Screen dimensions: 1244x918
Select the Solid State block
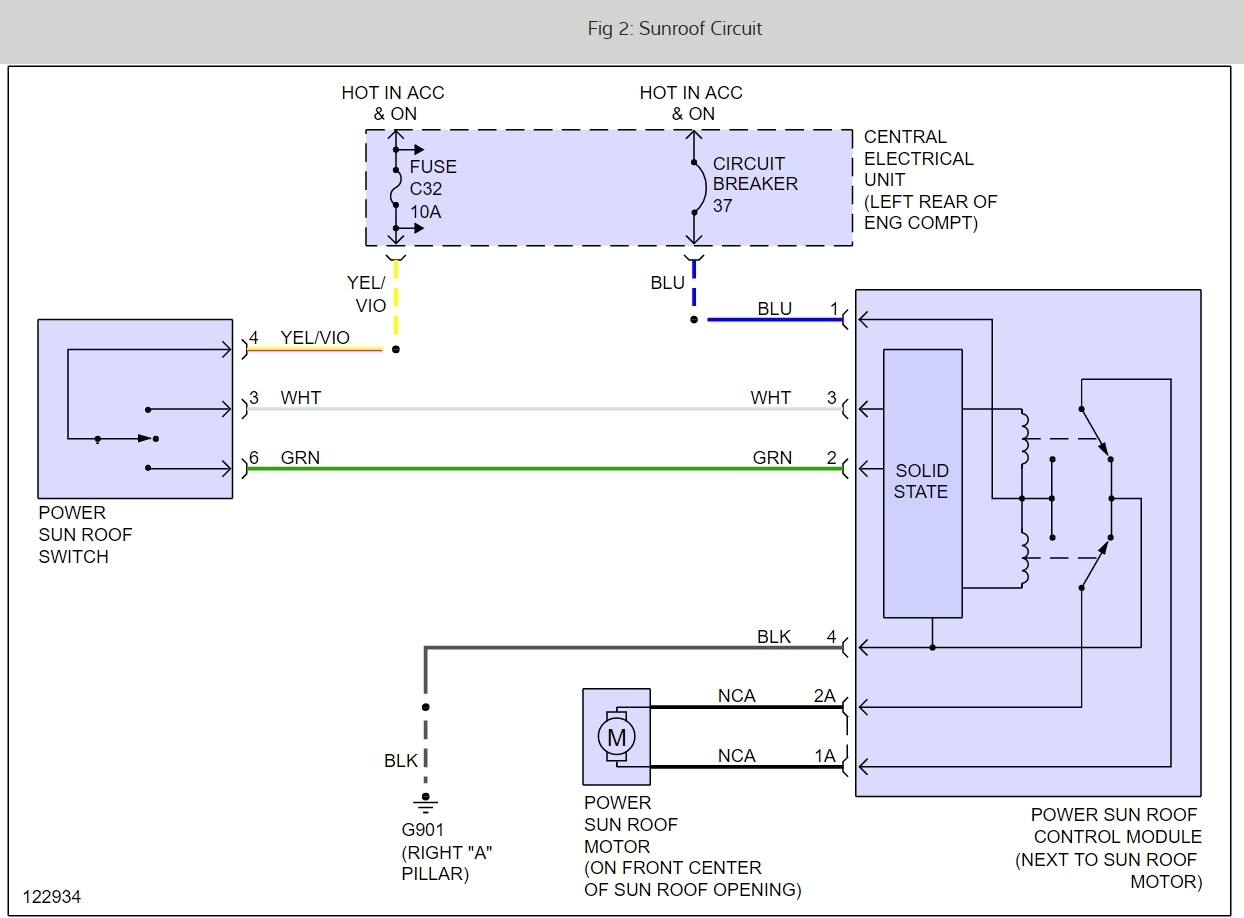pos(922,481)
